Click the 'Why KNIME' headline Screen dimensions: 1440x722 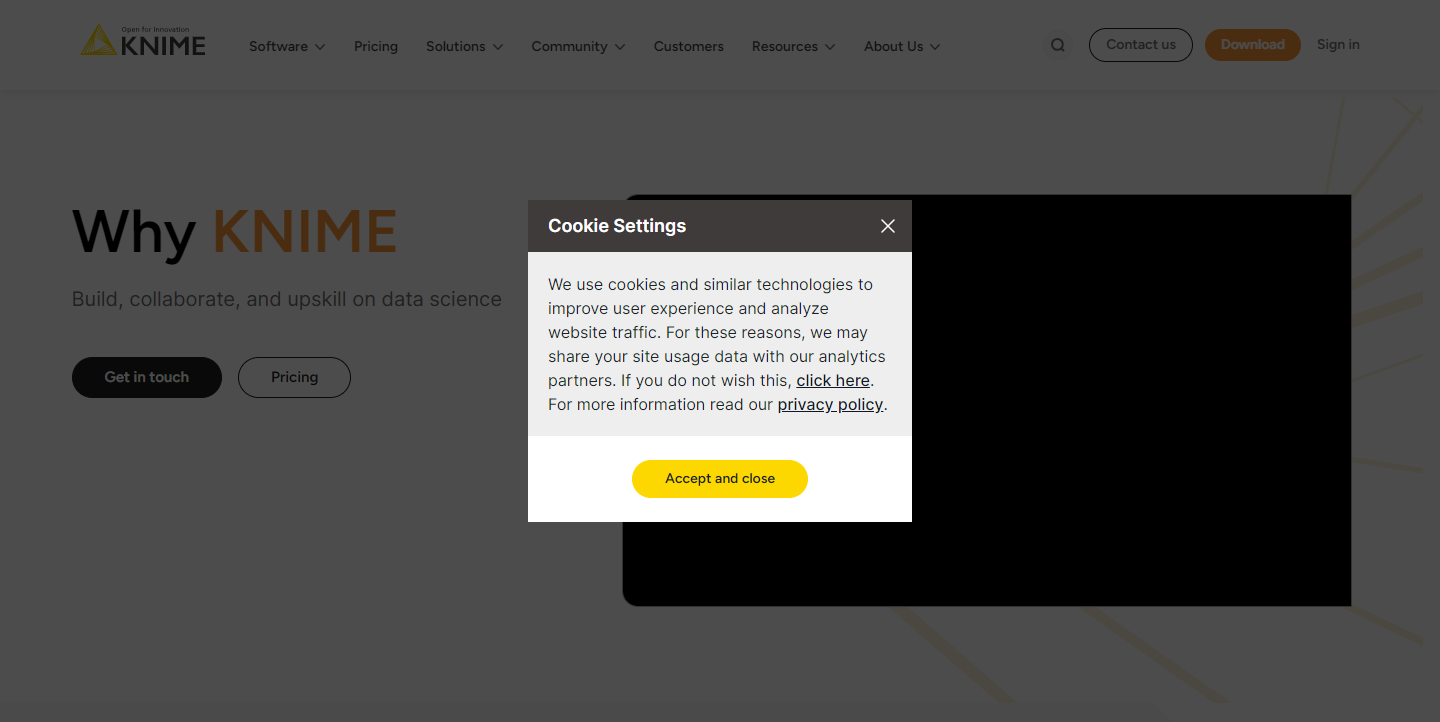(x=235, y=232)
